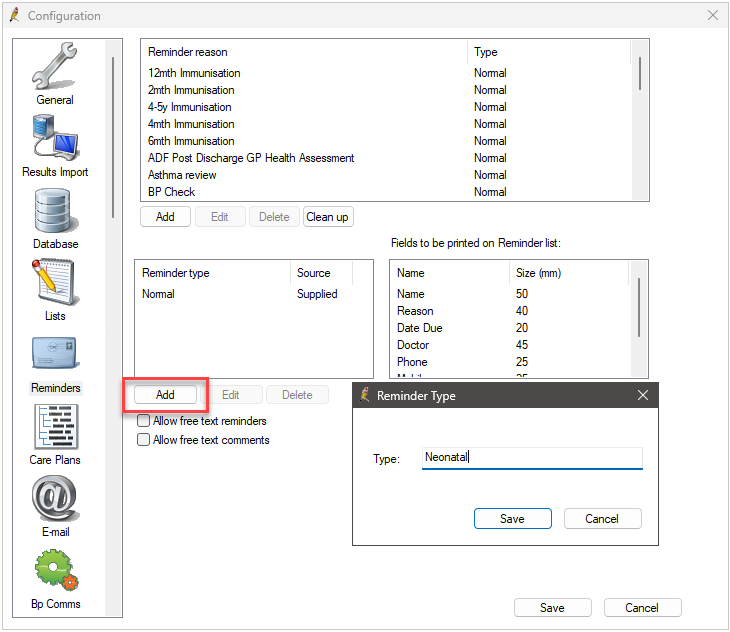Select the Phone field row

pos(510,362)
